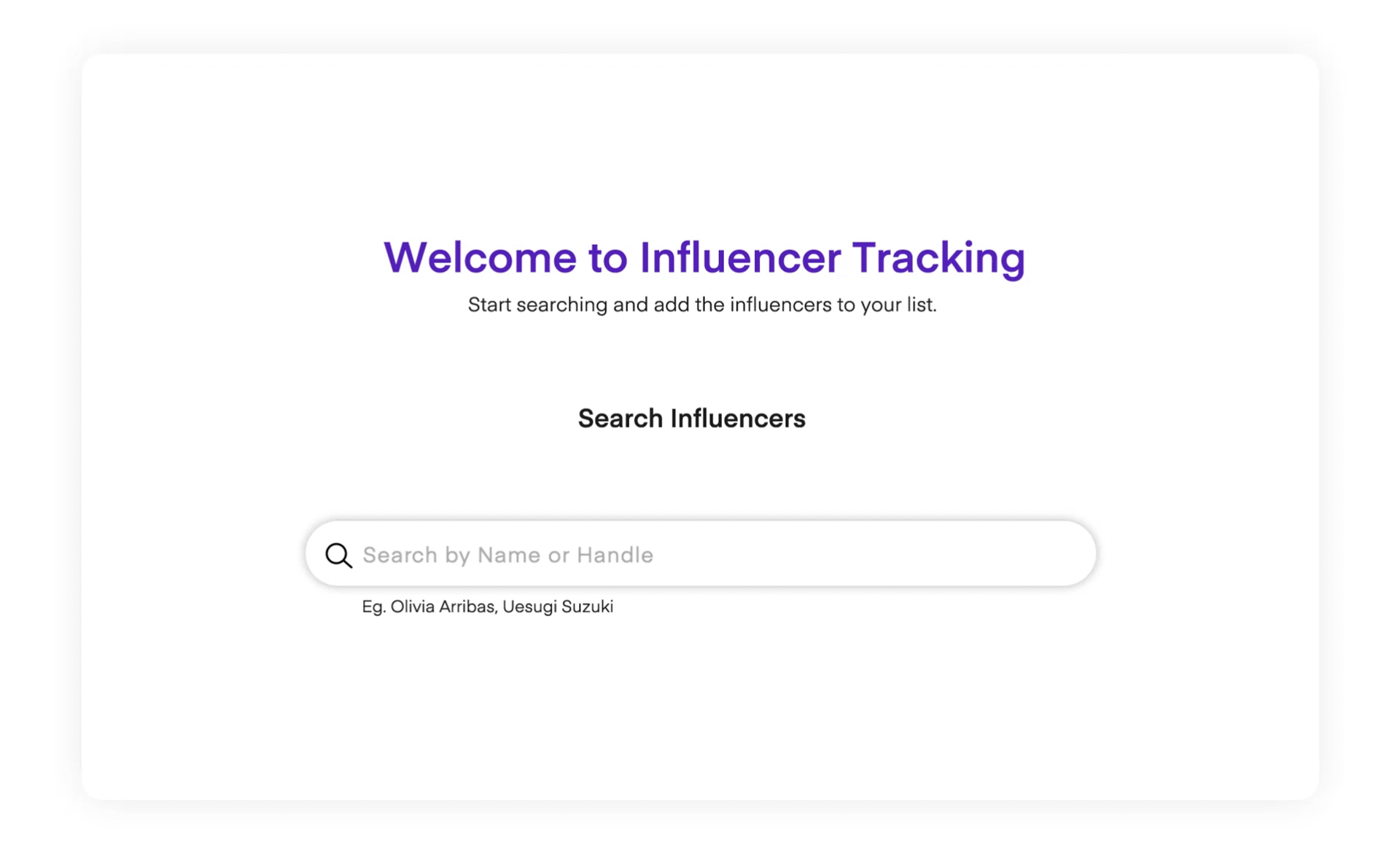Click the Start searching subtitle text
Viewport: 1400px width, 853px height.
tap(701, 305)
